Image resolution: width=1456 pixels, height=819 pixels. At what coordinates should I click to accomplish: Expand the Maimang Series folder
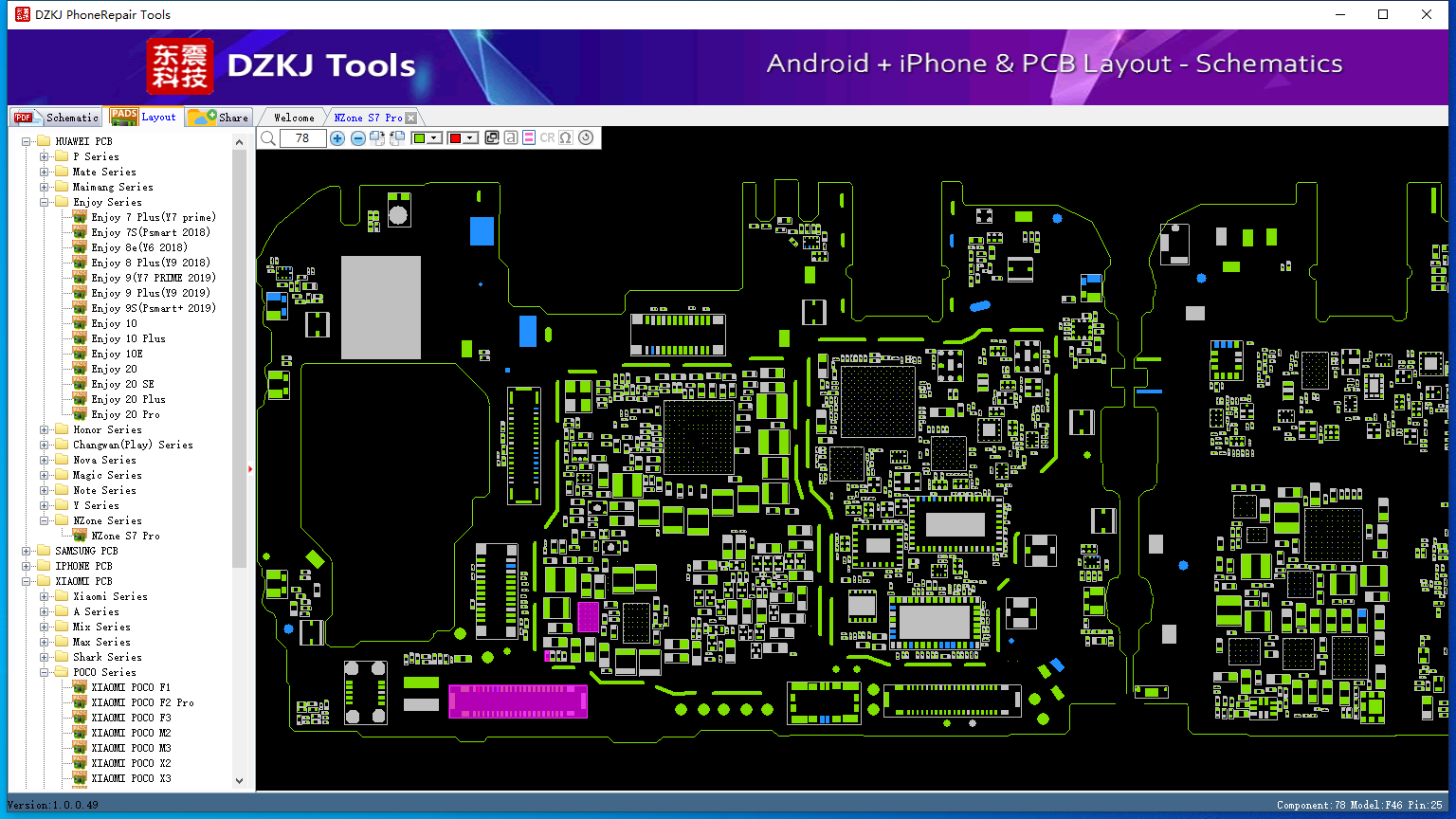[45, 187]
